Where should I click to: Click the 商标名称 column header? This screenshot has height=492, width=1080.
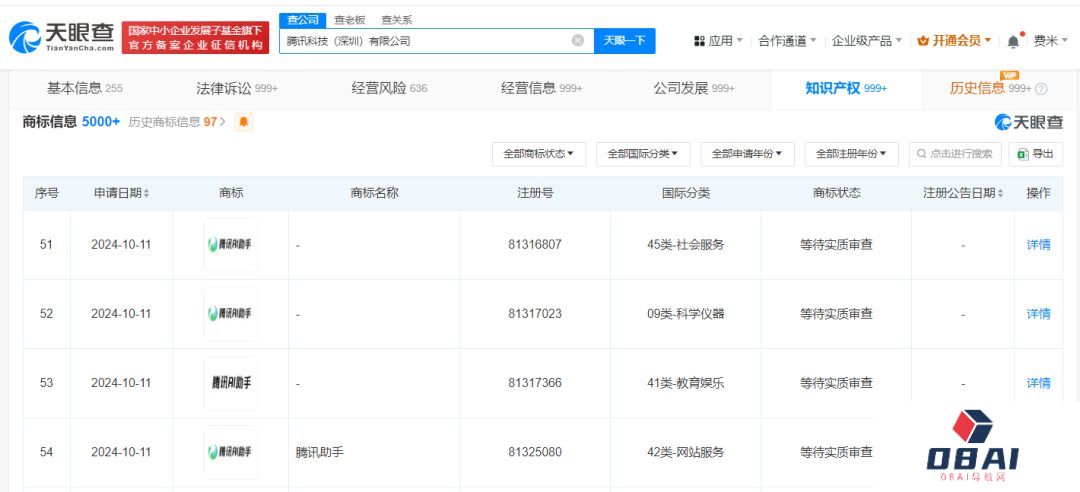click(x=374, y=193)
